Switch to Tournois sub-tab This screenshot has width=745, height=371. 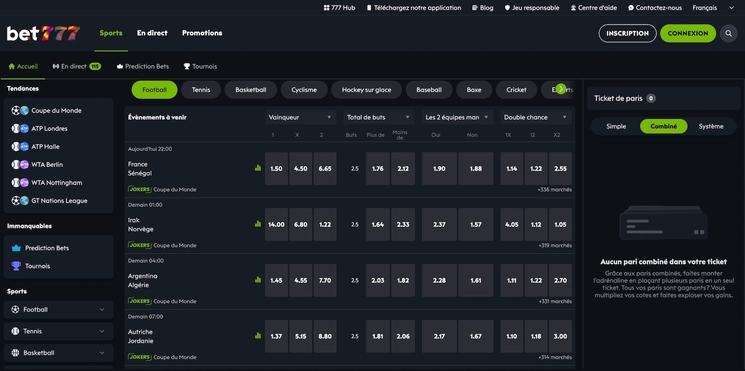pyautogui.click(x=201, y=67)
